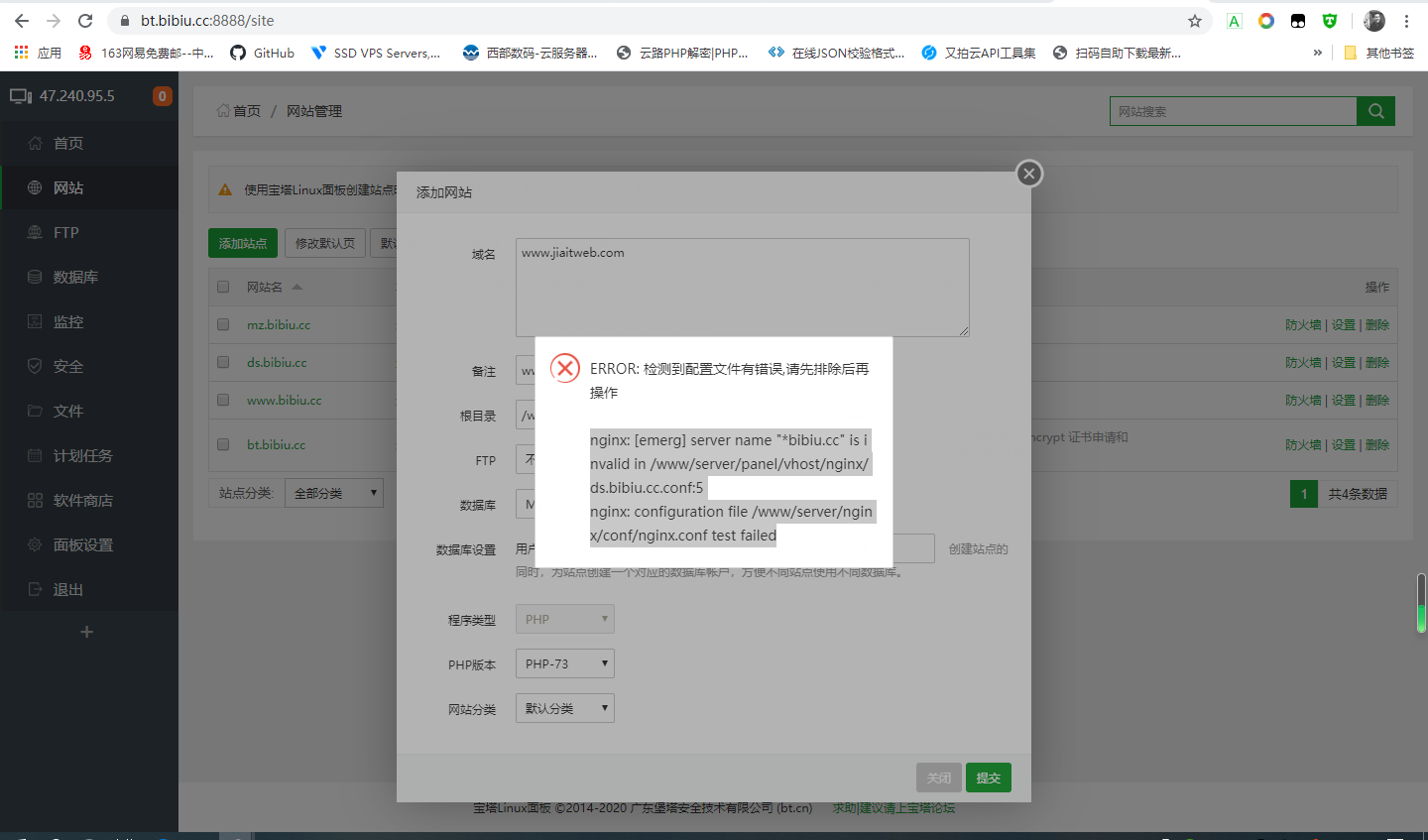This screenshot has width=1428, height=840.
Task: Open the 设置 link for bt.bibiu.cc
Action: [x=1344, y=444]
